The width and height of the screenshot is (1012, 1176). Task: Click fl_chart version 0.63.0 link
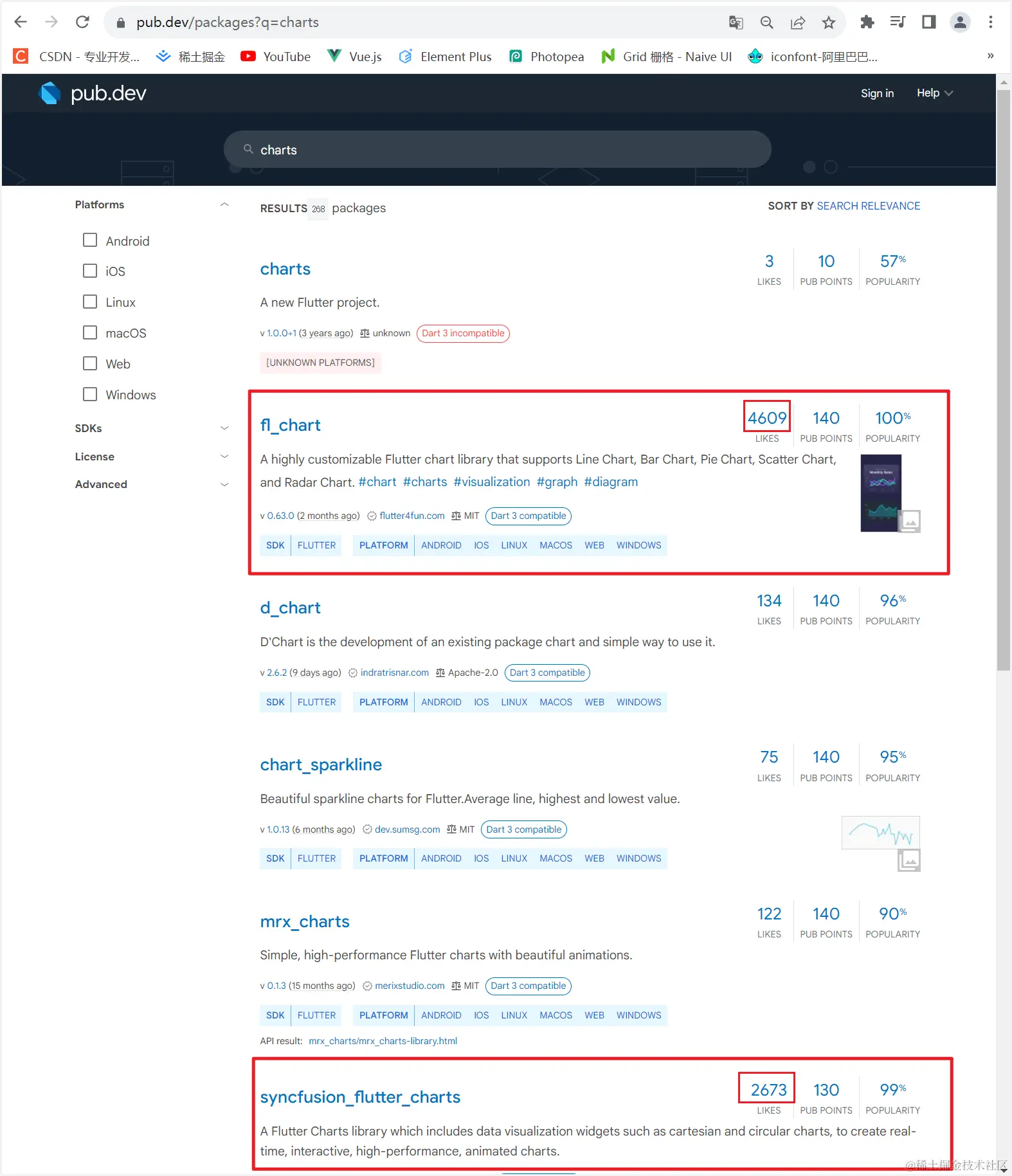click(280, 516)
